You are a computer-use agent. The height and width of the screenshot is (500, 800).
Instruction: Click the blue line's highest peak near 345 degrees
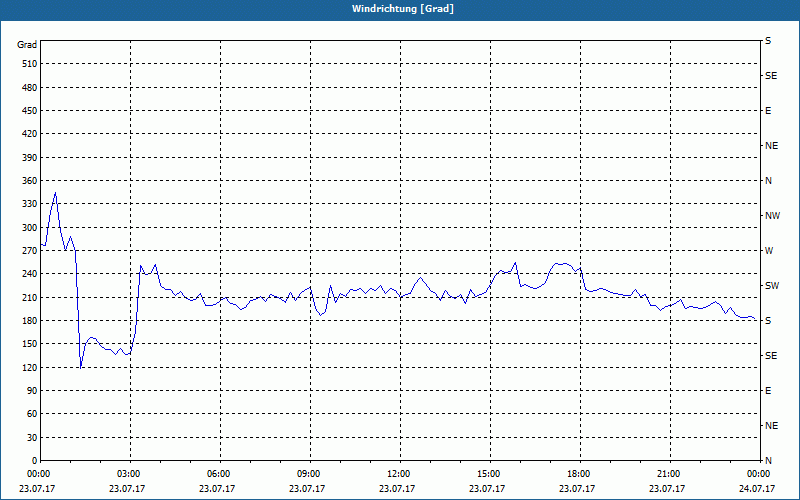55,193
